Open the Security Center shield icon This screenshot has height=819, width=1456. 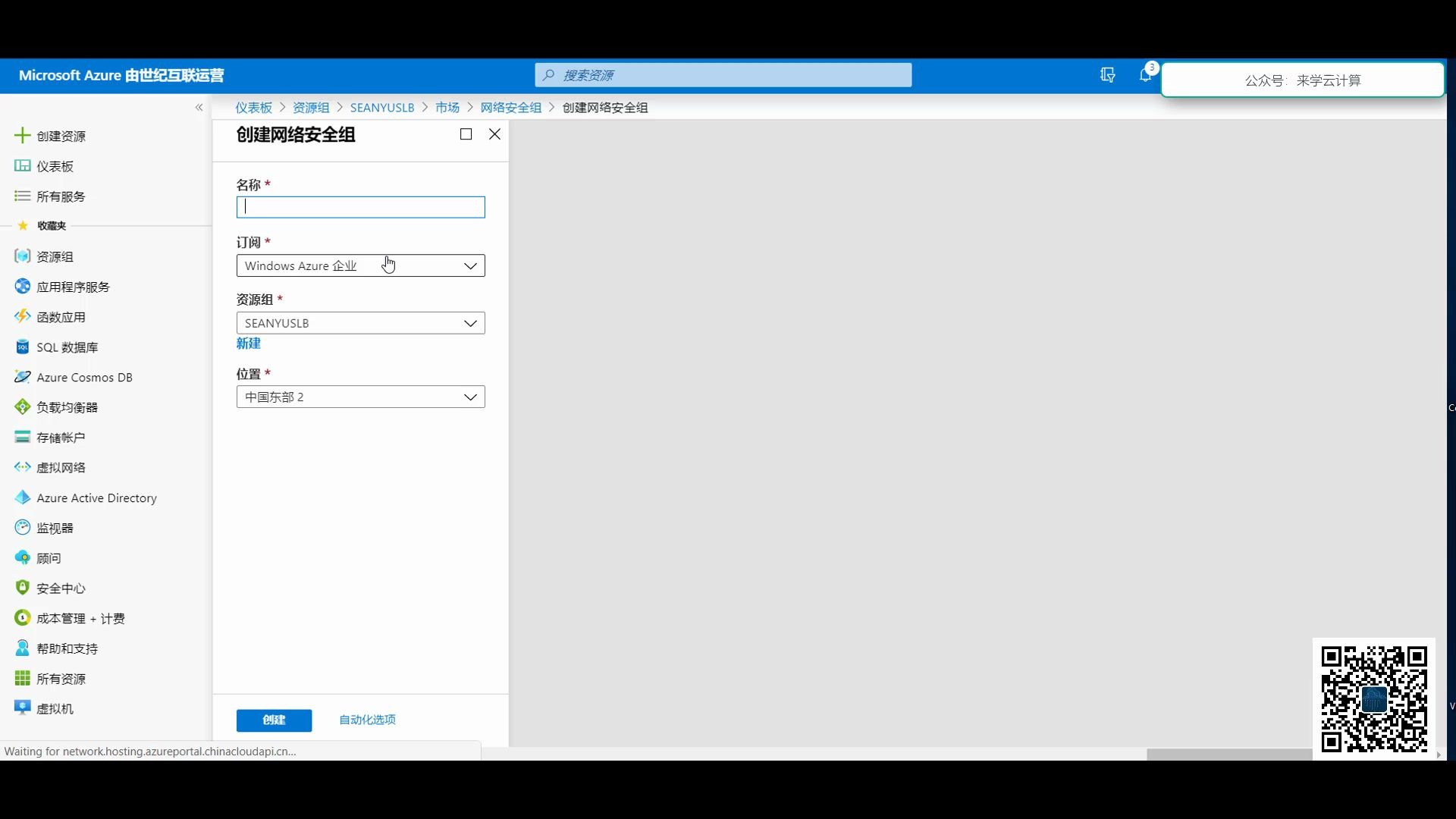(23, 588)
